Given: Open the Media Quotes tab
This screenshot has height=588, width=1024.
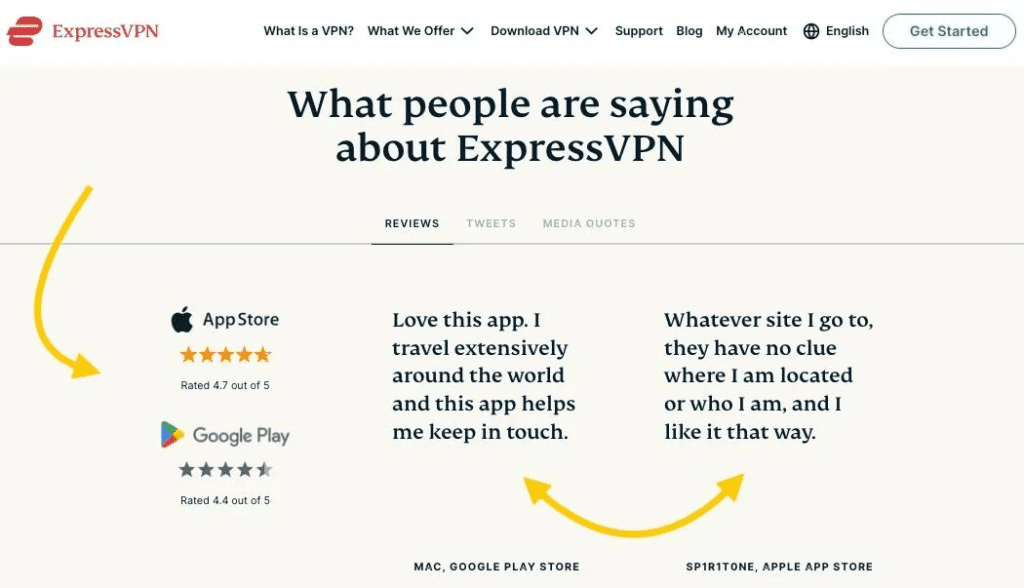Looking at the screenshot, I should [589, 223].
